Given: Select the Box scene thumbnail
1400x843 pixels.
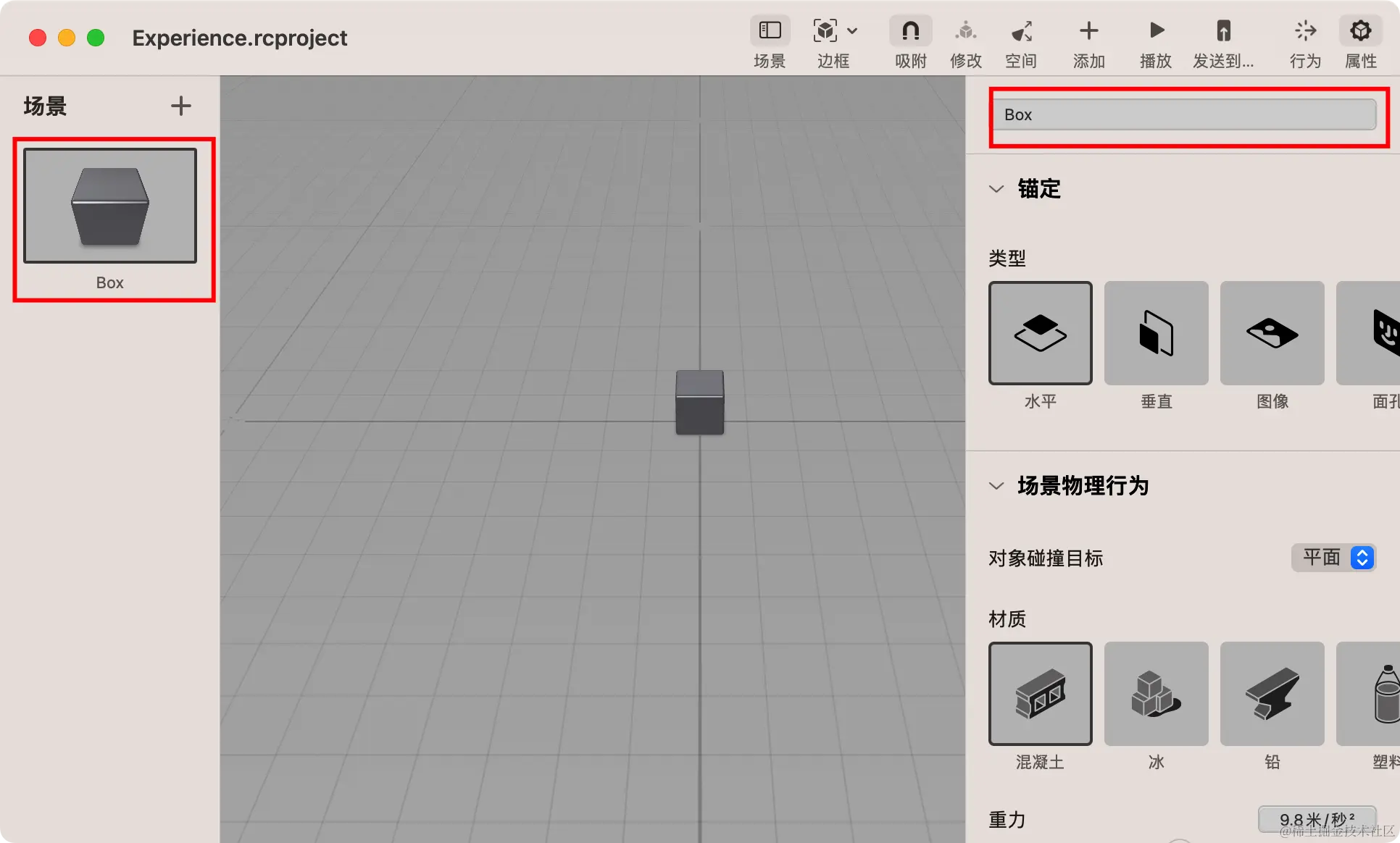Looking at the screenshot, I should point(110,206).
